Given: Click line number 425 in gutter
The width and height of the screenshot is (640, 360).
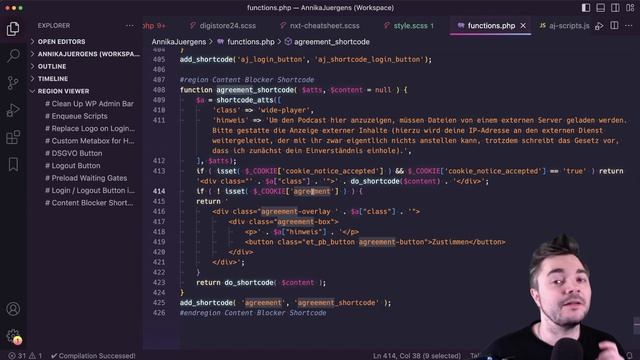Looking at the screenshot, I should click(x=159, y=302).
